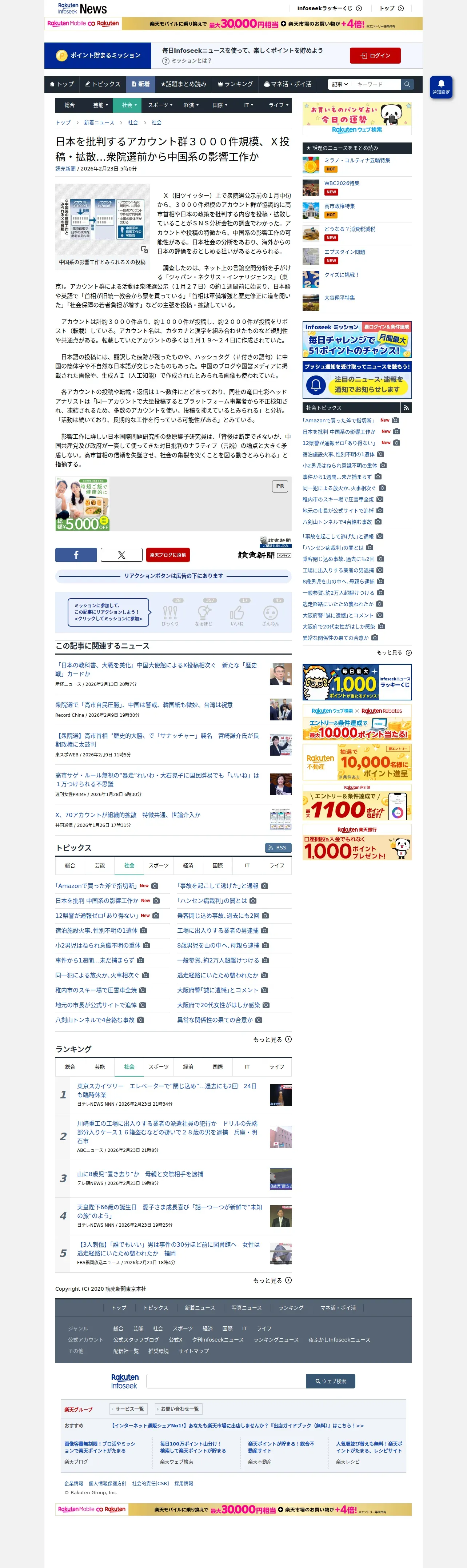Open the notification settings bell
This screenshot has width=467, height=1568.
pyautogui.click(x=441, y=87)
